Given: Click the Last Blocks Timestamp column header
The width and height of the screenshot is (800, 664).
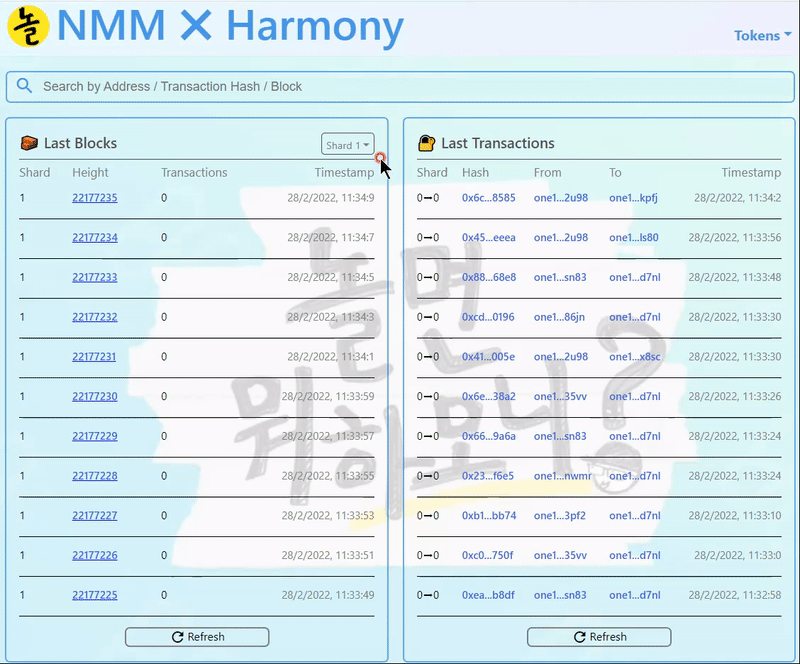Looking at the screenshot, I should point(344,173).
